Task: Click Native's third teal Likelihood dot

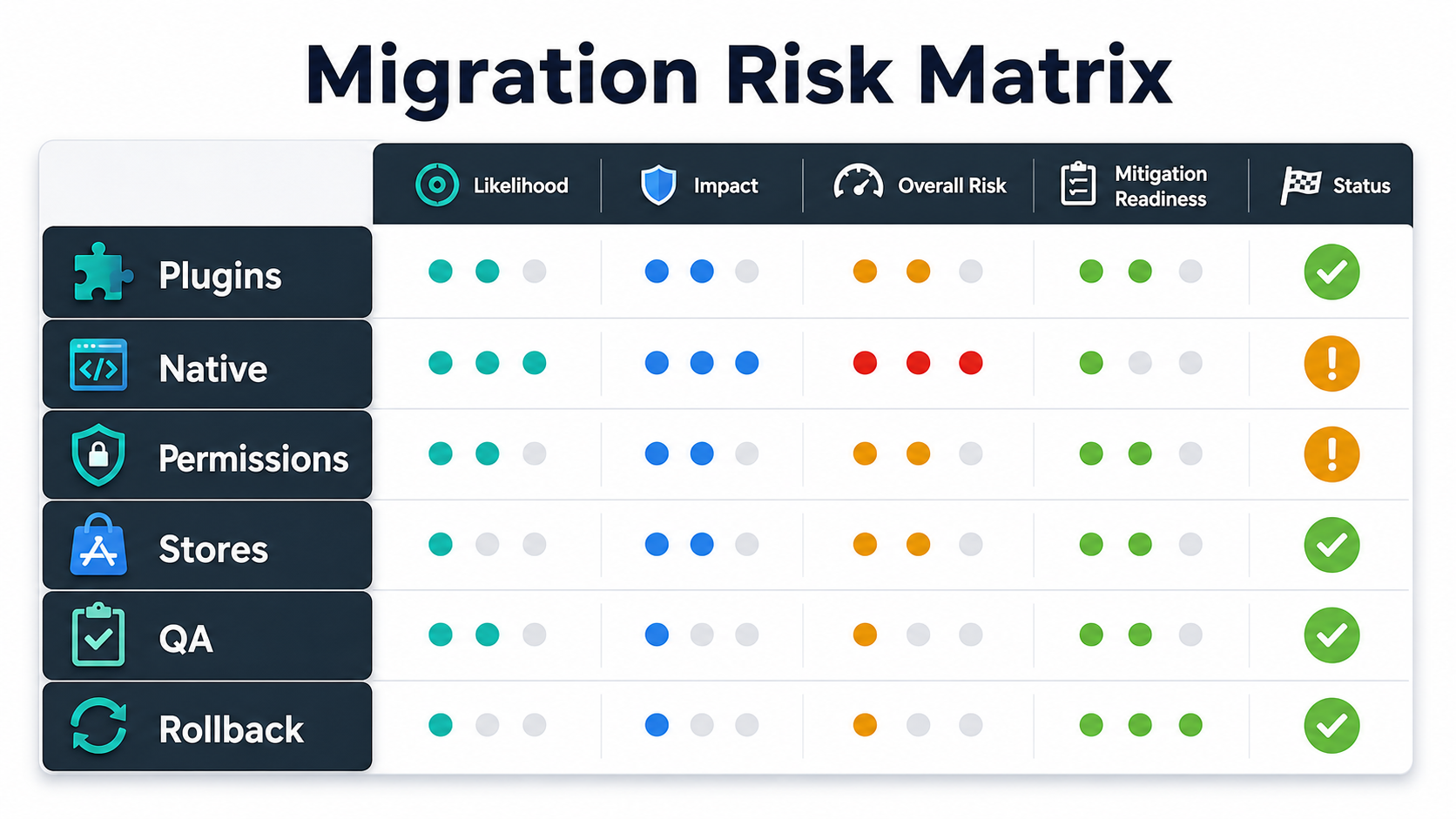Action: [x=534, y=363]
